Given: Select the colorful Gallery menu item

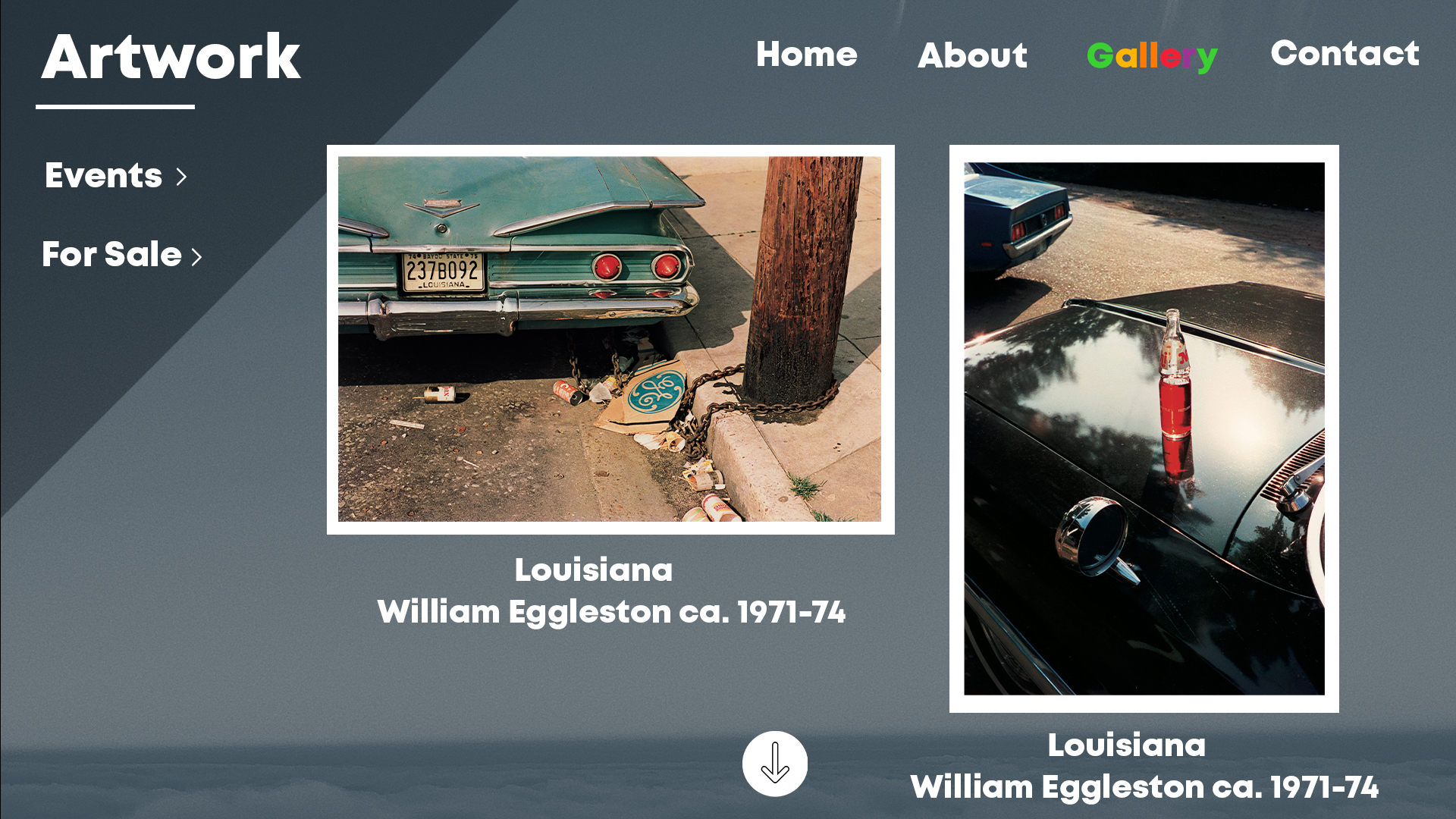Looking at the screenshot, I should 1152,57.
